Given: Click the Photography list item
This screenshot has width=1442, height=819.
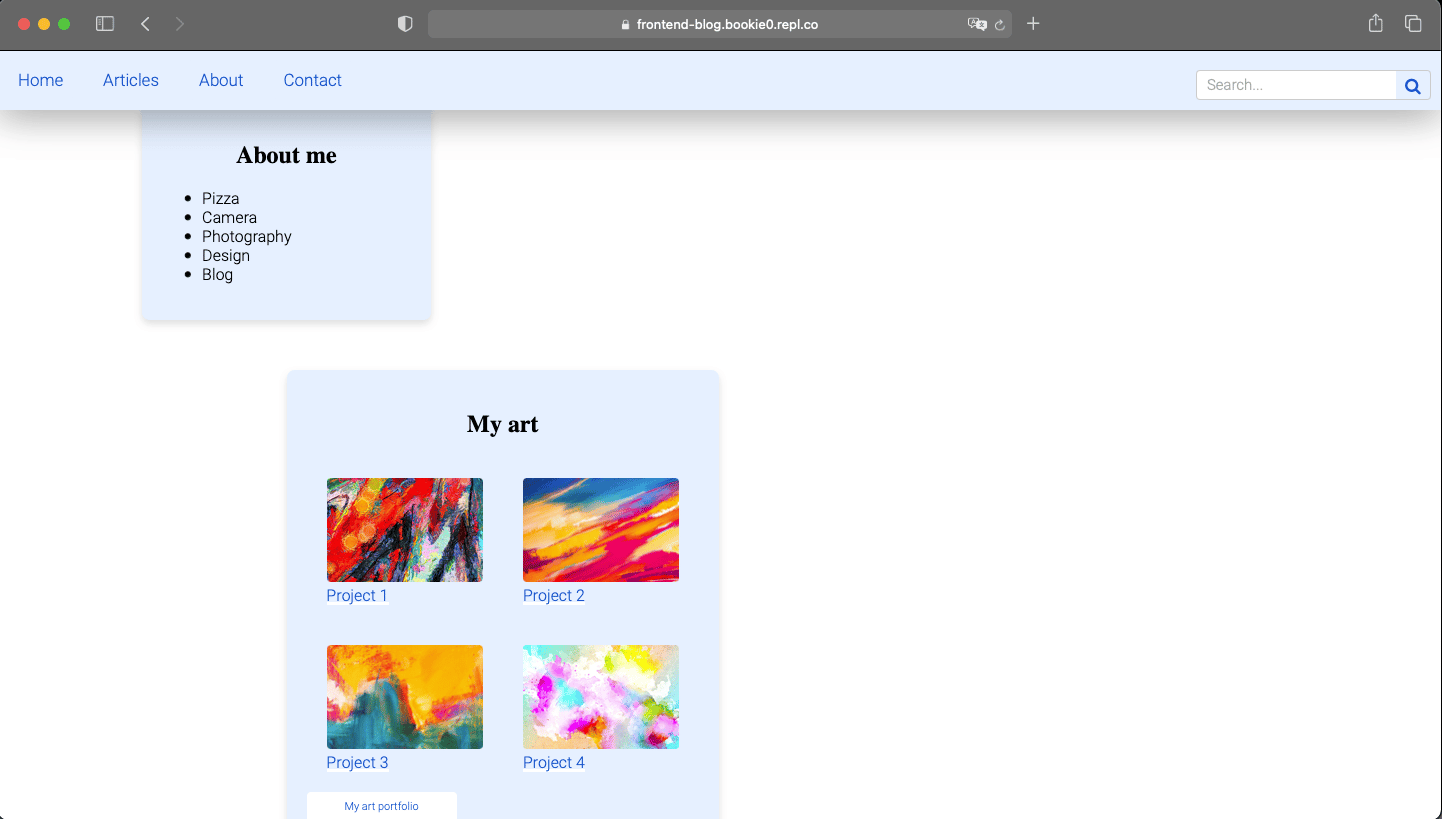Looking at the screenshot, I should coord(247,237).
